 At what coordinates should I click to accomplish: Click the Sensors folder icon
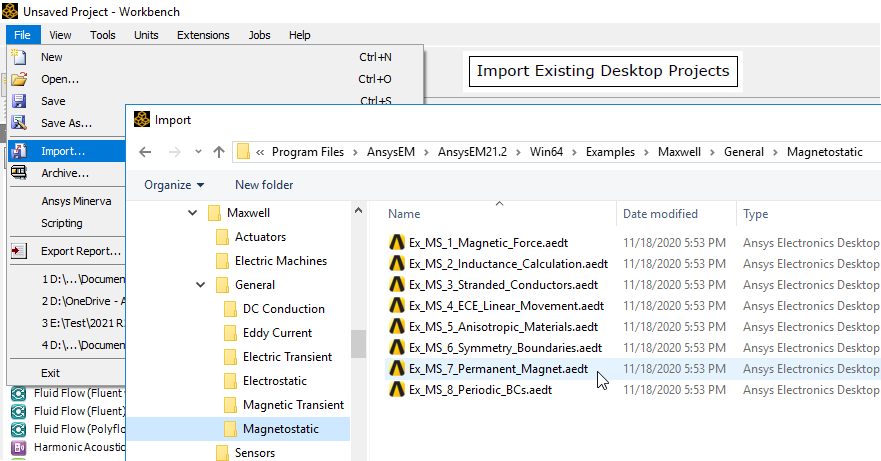pyautogui.click(x=222, y=453)
